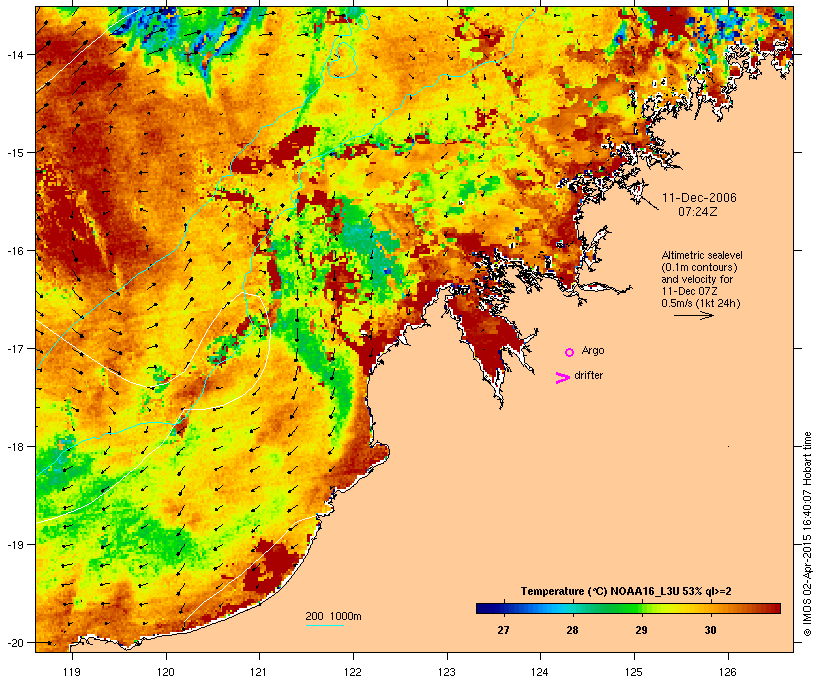Click latitude axis label '-18'
Image resolution: width=820 pixels, height=680 pixels.
pyautogui.click(x=14, y=446)
